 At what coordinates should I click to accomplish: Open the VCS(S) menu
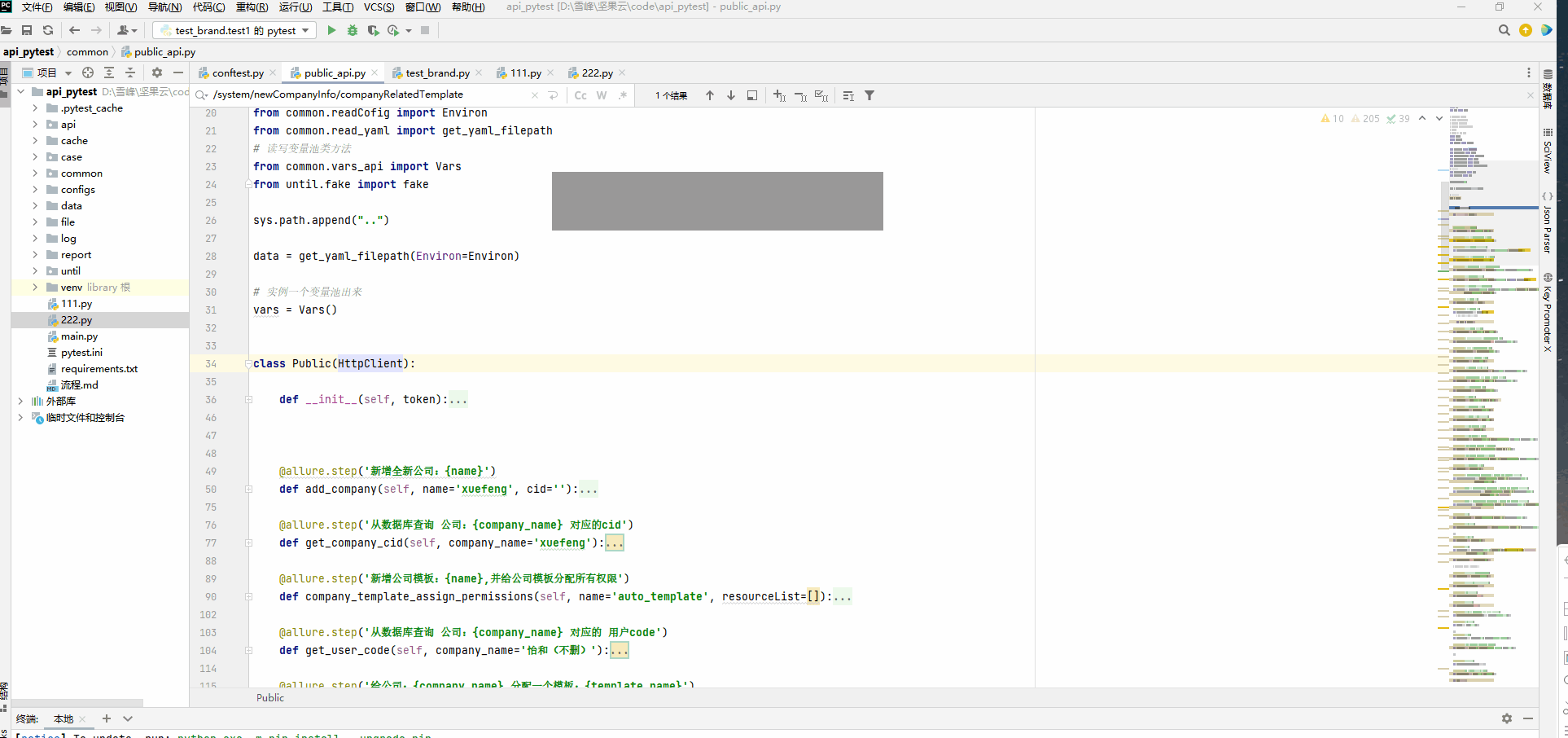tap(379, 7)
